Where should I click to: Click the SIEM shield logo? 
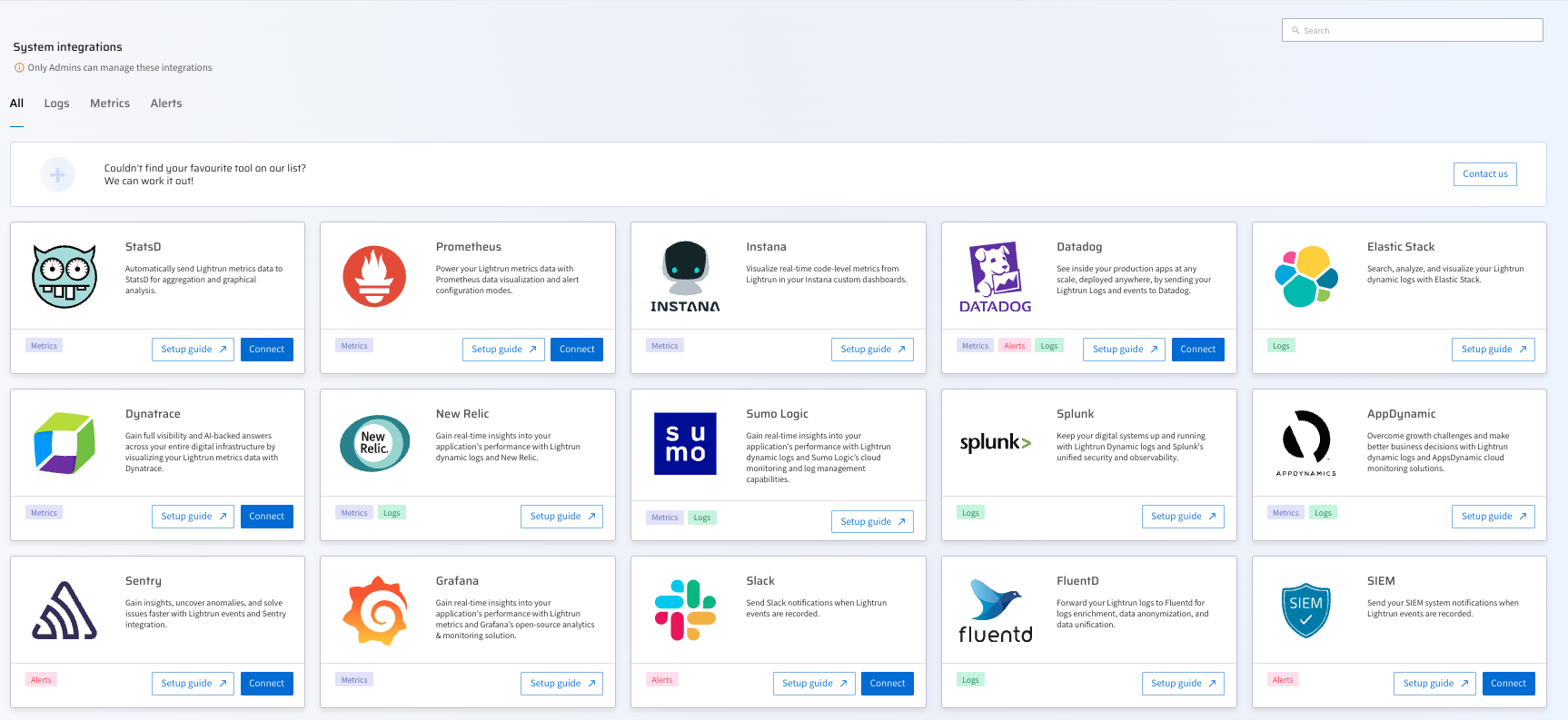(x=1306, y=610)
